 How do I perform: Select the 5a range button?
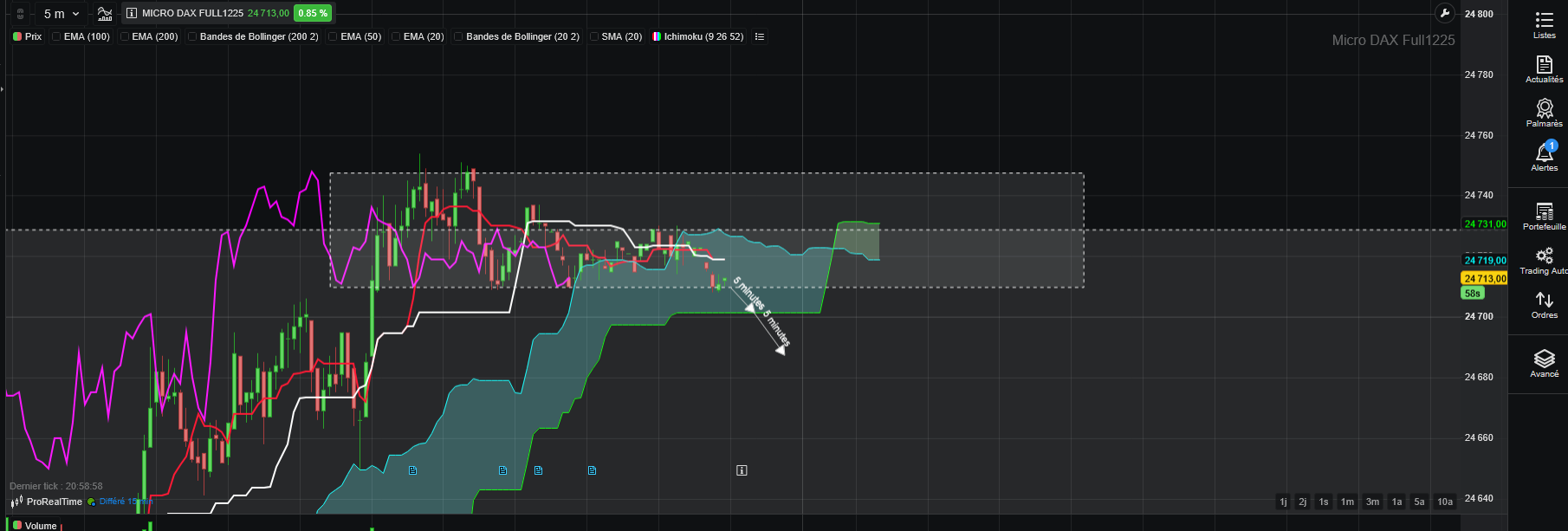(1419, 502)
